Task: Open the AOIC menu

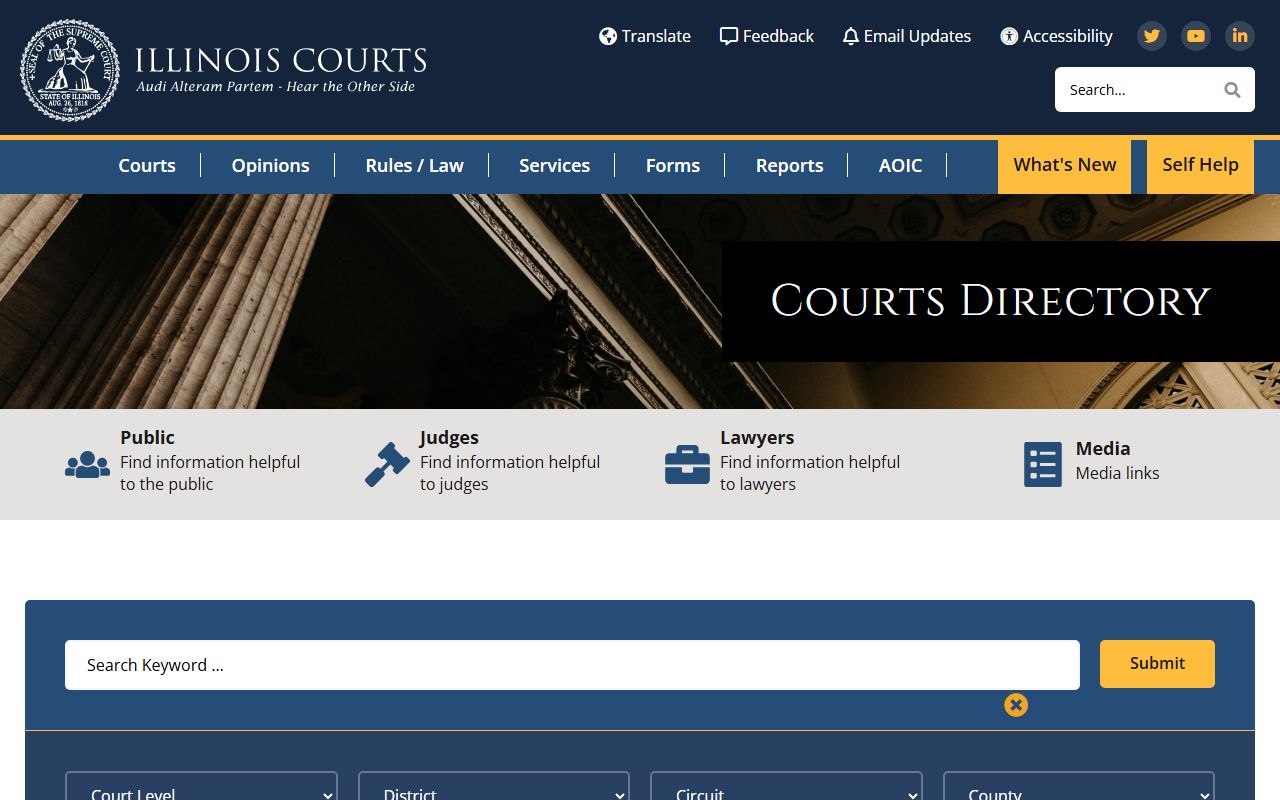Action: pyautogui.click(x=901, y=166)
